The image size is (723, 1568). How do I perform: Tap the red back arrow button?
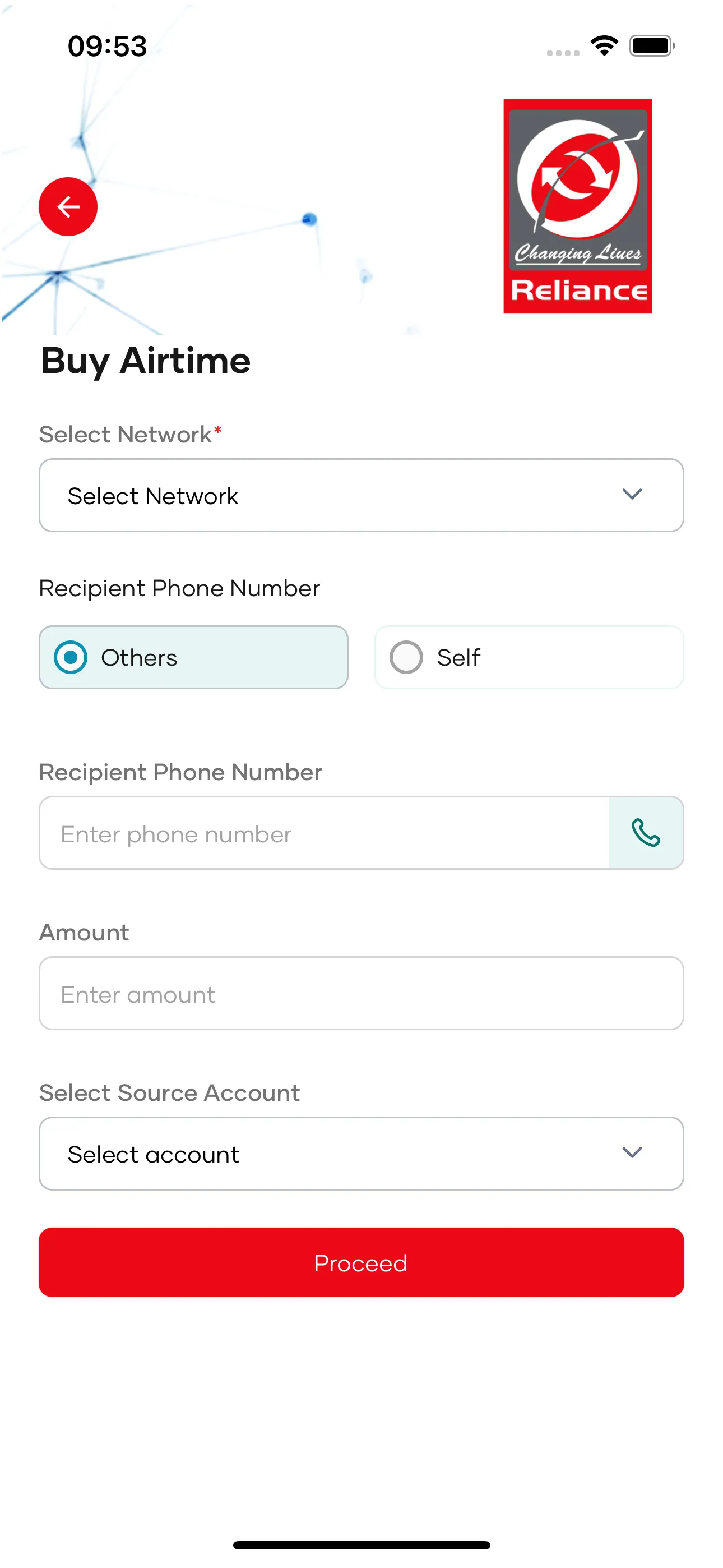point(68,207)
